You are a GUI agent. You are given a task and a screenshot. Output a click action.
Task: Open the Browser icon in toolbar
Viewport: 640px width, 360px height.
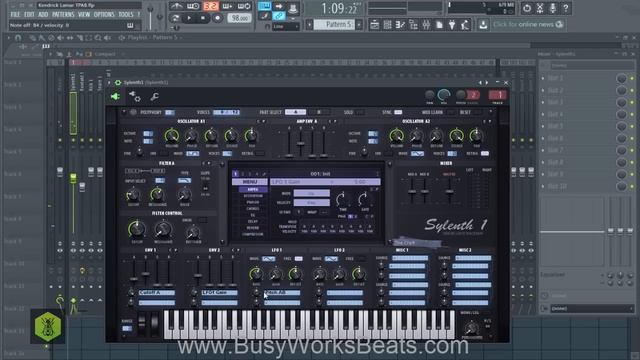(x=413, y=25)
